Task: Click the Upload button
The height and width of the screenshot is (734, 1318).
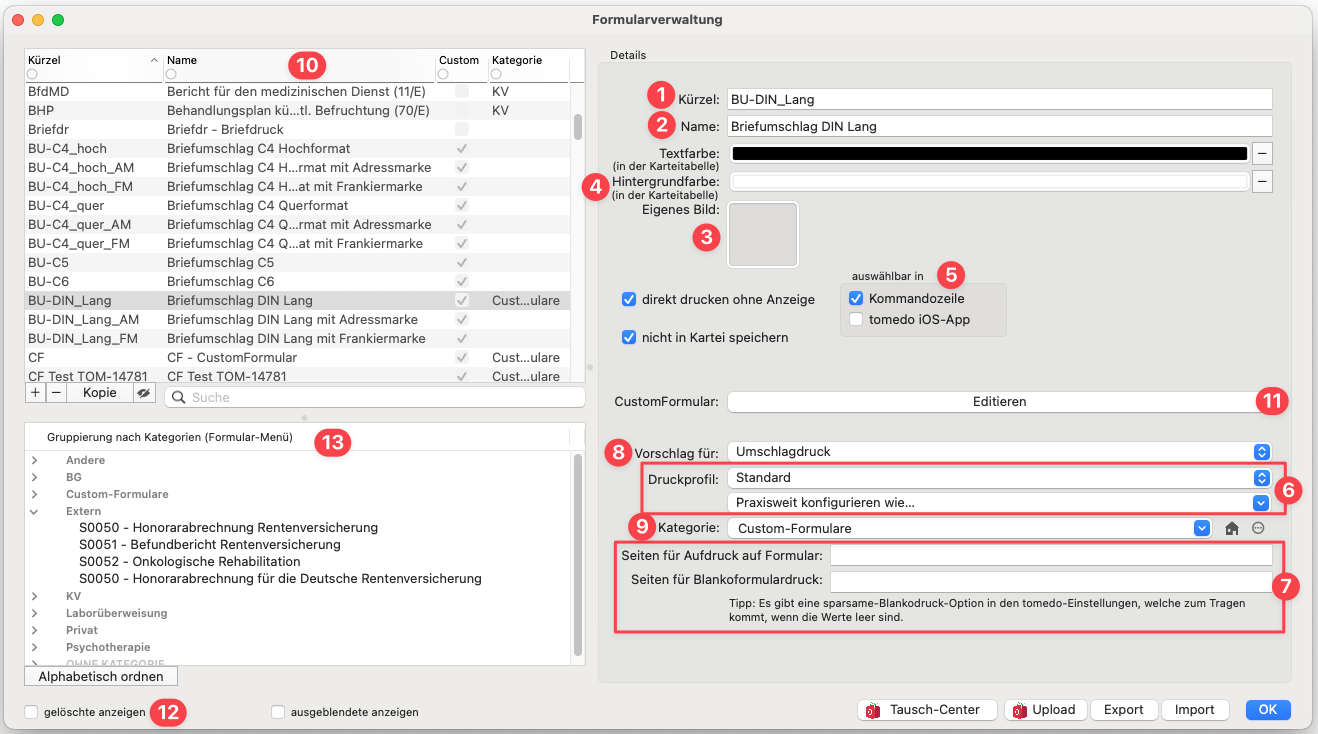Action: tap(1045, 710)
